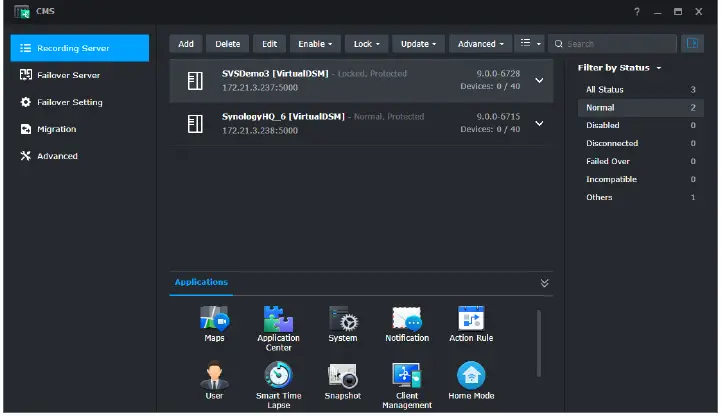This screenshot has width=722, height=416.
Task: Filter by All Status
Action: 640,89
